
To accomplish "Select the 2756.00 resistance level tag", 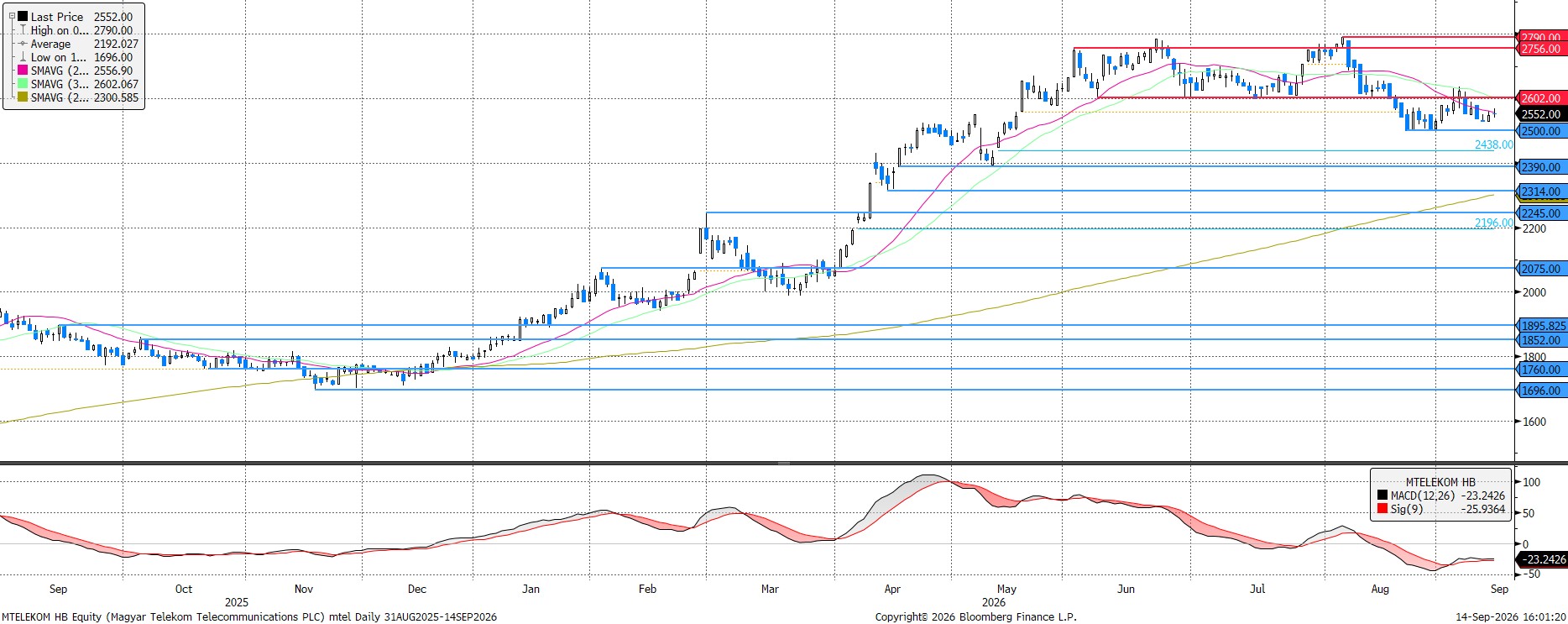I will point(1540,49).
